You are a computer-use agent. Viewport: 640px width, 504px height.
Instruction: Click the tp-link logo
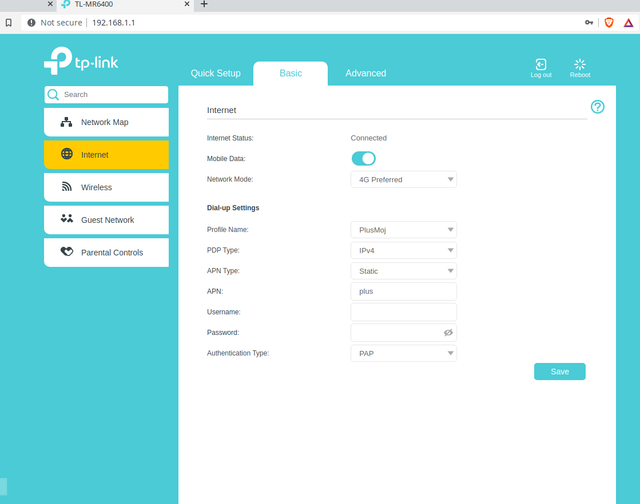point(81,61)
